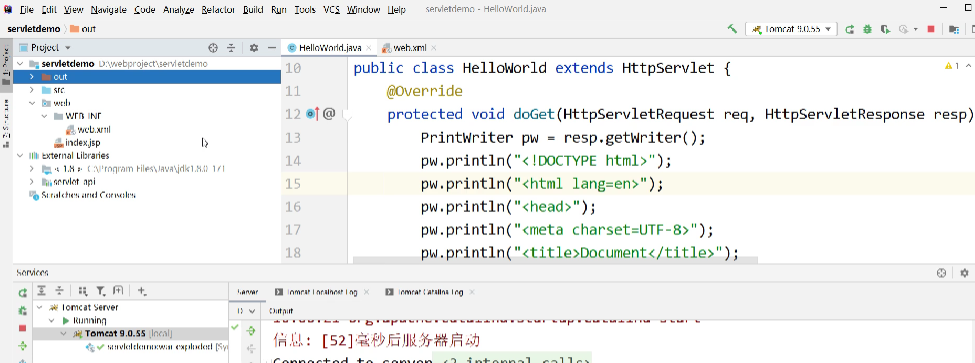
Task: Click the out breadcrumb in the navigation bar
Action: [x=83, y=29]
